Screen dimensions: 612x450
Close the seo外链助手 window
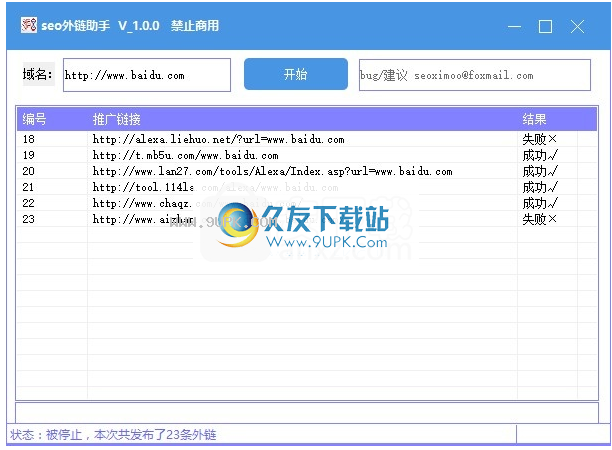(577, 27)
